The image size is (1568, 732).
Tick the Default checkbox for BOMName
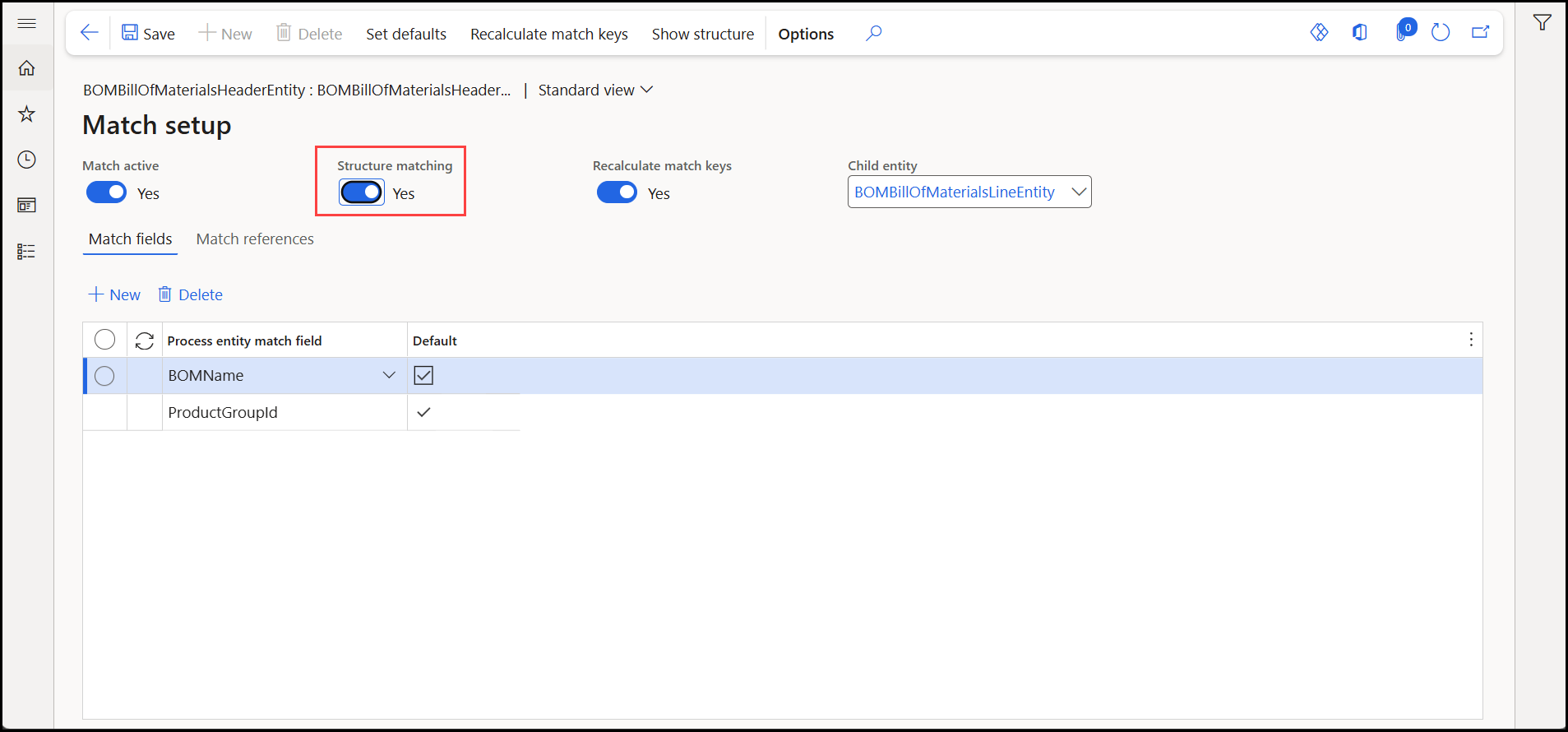(x=423, y=376)
